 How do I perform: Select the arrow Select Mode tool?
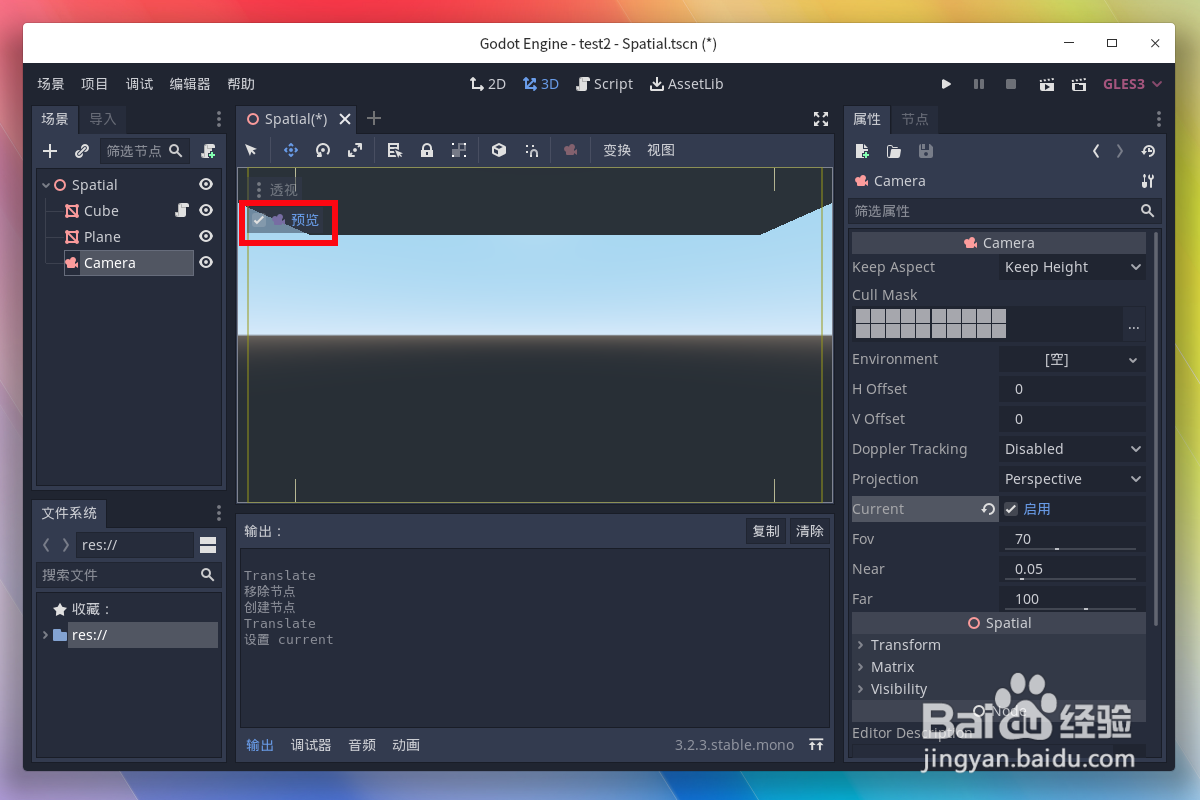251,150
